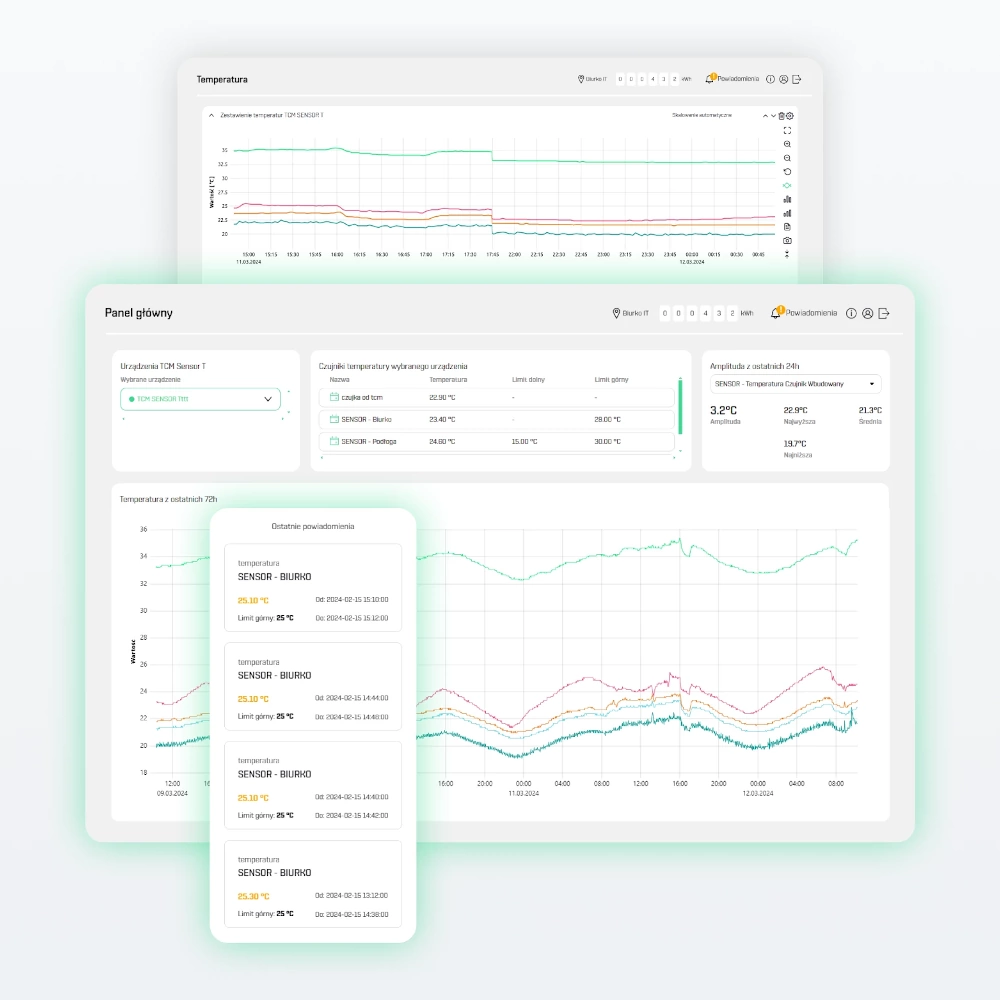Image resolution: width=1000 pixels, height=1000 pixels.
Task: Click the logout icon in Panel główny header
Action: [884, 313]
